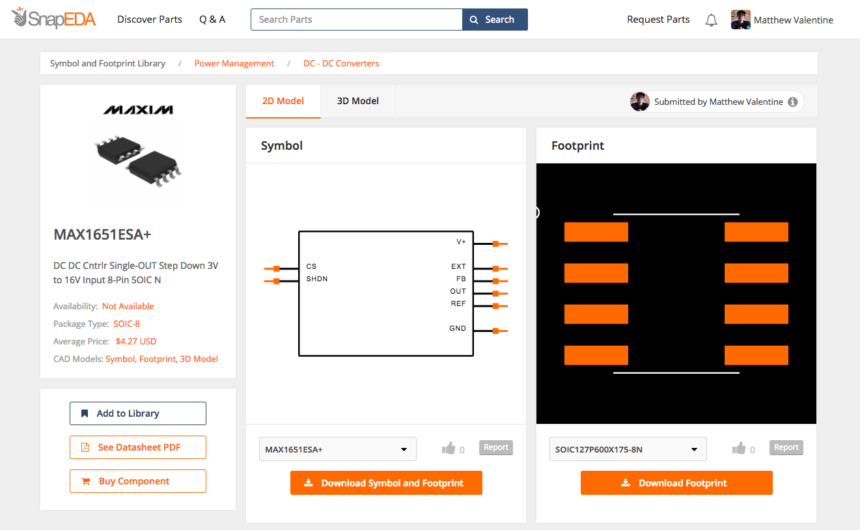This screenshot has height=530, width=860.
Task: Switch to the 3D Model tab
Action: pos(358,101)
